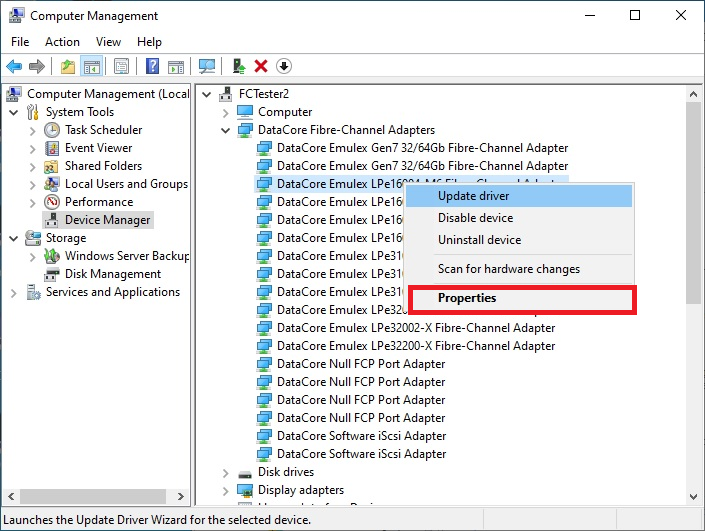Click Scan for hardware changes monitor icon
Image resolution: width=705 pixels, height=531 pixels.
tap(207, 66)
